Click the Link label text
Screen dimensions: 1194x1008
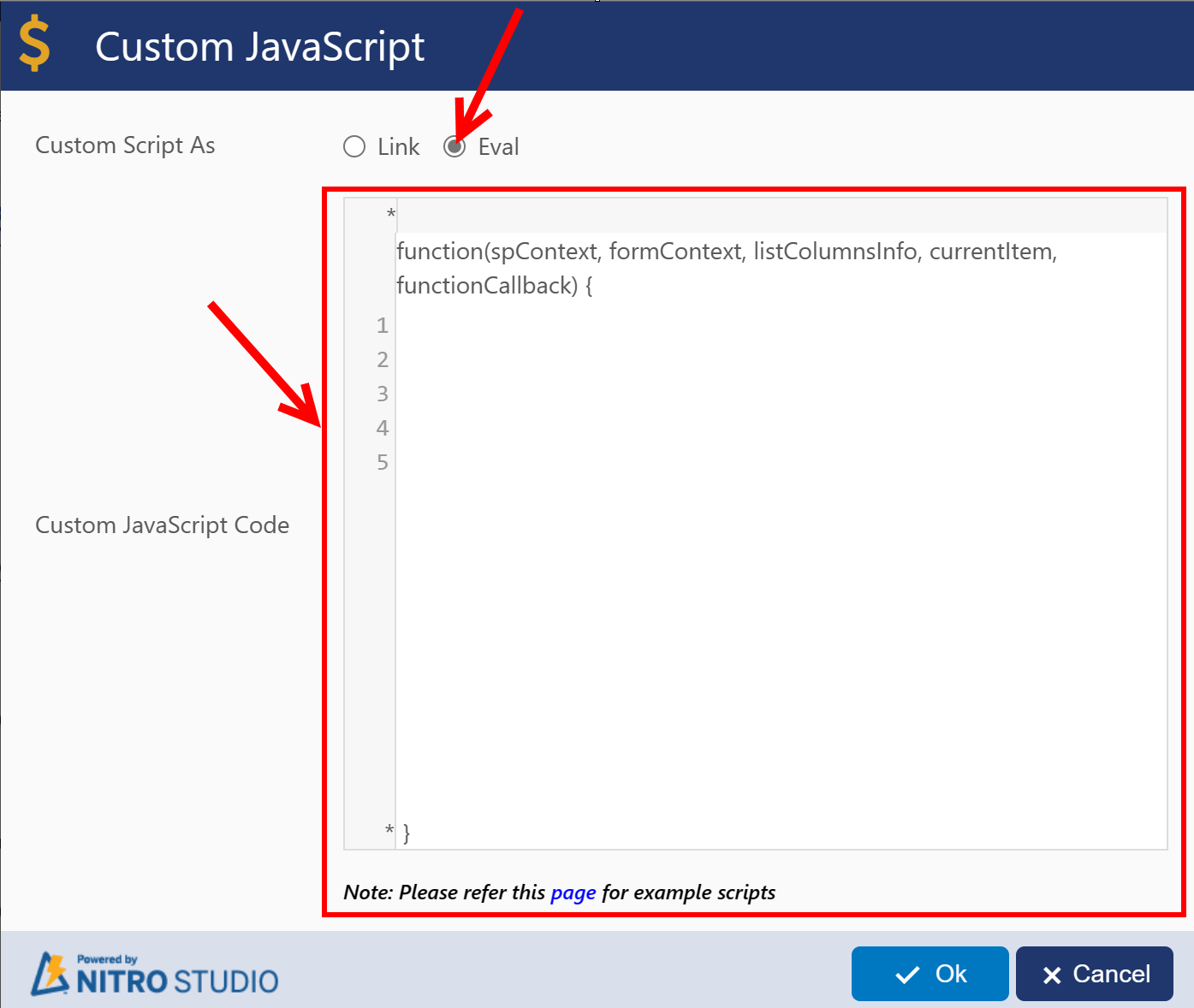click(x=399, y=147)
